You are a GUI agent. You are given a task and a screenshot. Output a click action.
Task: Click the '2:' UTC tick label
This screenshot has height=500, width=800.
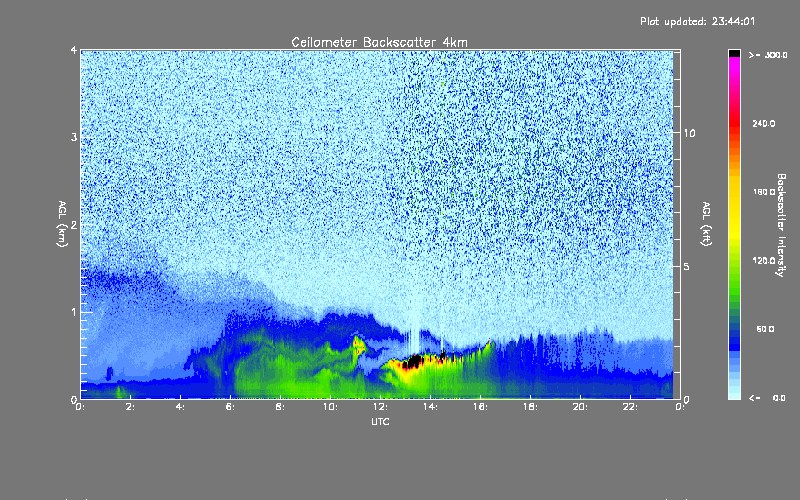pos(131,407)
